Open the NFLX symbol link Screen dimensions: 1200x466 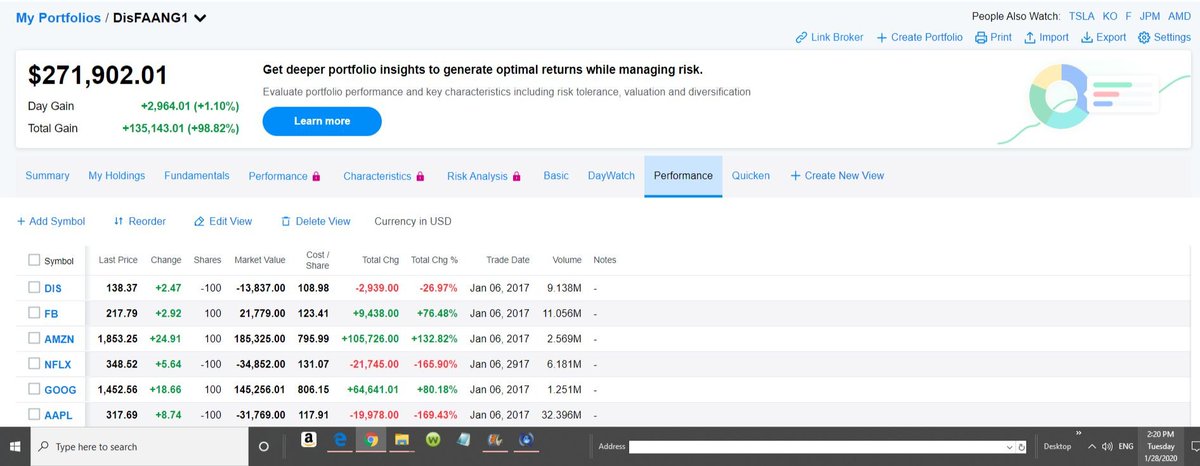point(58,364)
